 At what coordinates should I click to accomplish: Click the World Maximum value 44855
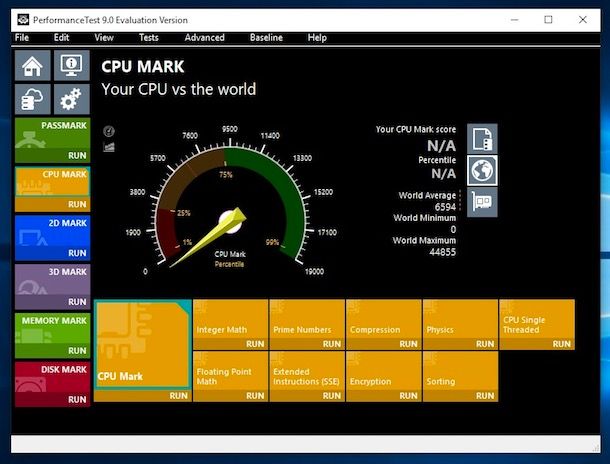point(443,252)
